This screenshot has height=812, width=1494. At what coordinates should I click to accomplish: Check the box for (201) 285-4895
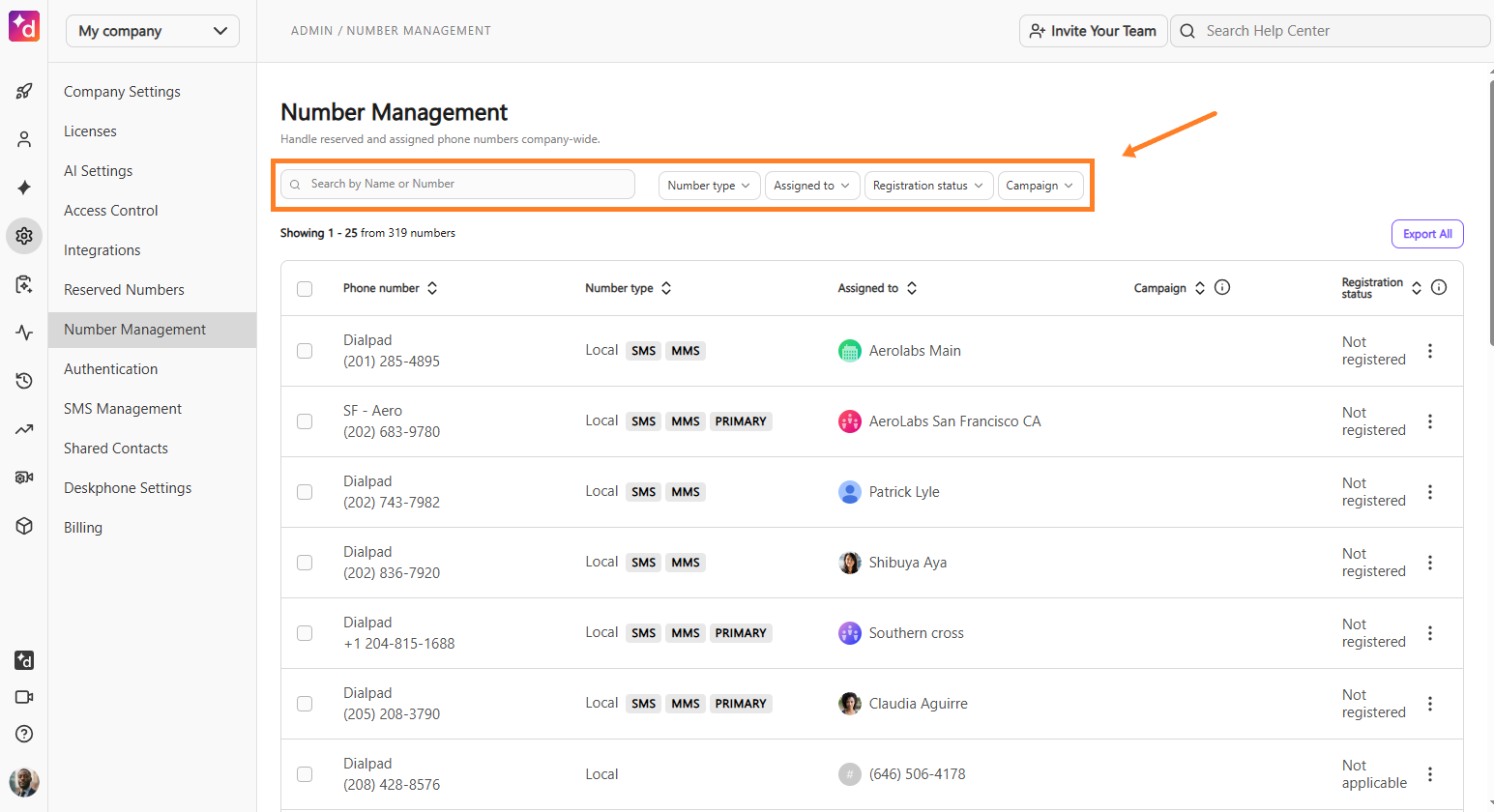(x=305, y=351)
